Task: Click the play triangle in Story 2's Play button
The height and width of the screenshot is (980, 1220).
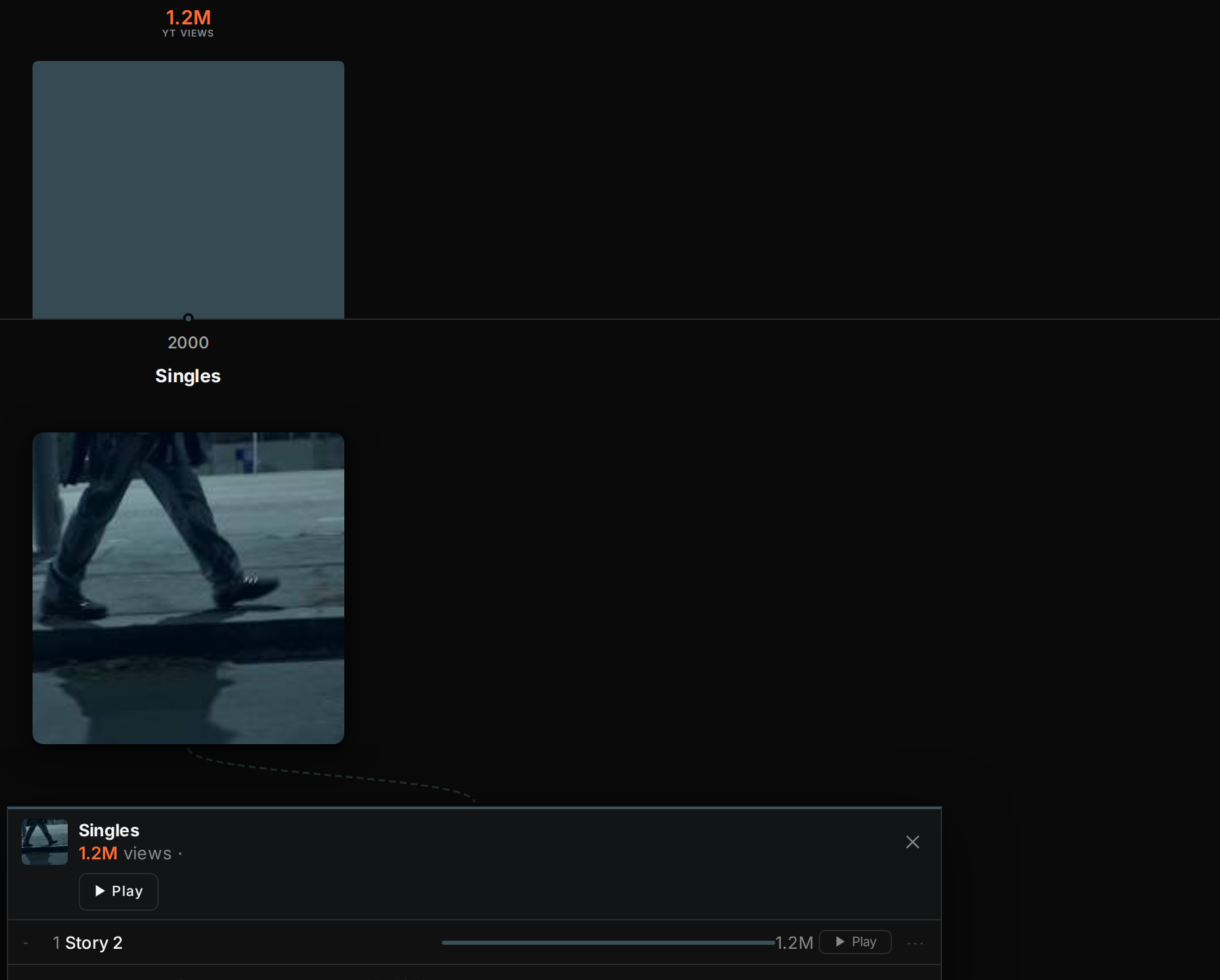Action: point(840,941)
